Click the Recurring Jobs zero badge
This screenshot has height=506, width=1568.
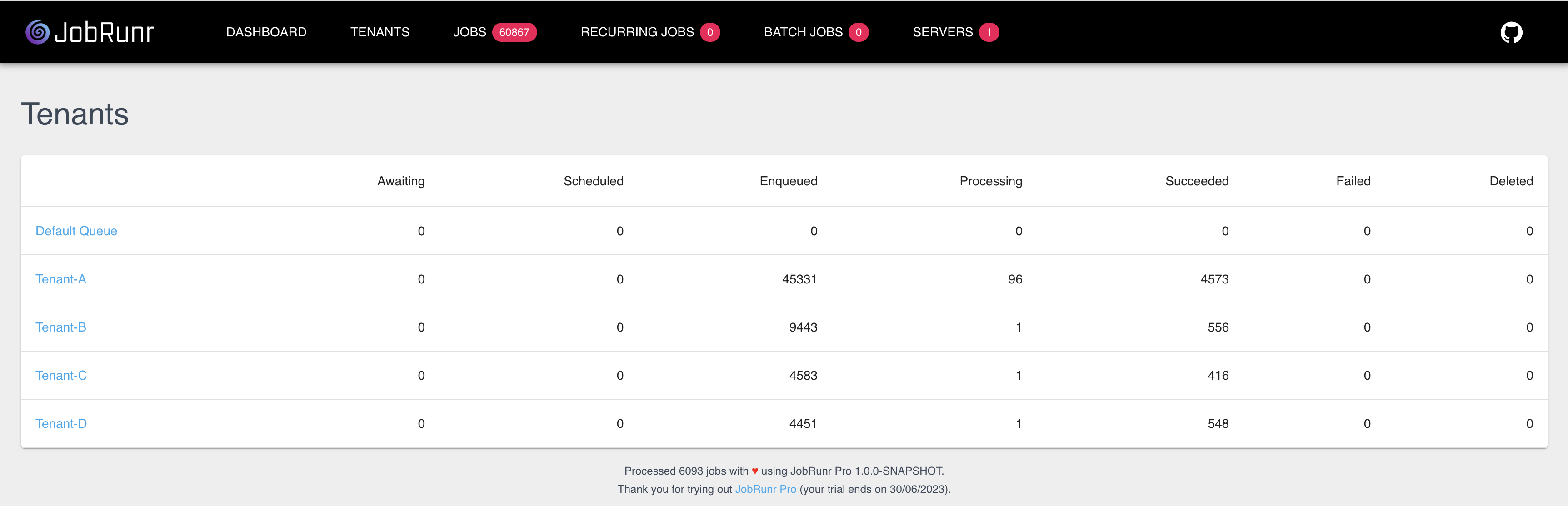709,32
